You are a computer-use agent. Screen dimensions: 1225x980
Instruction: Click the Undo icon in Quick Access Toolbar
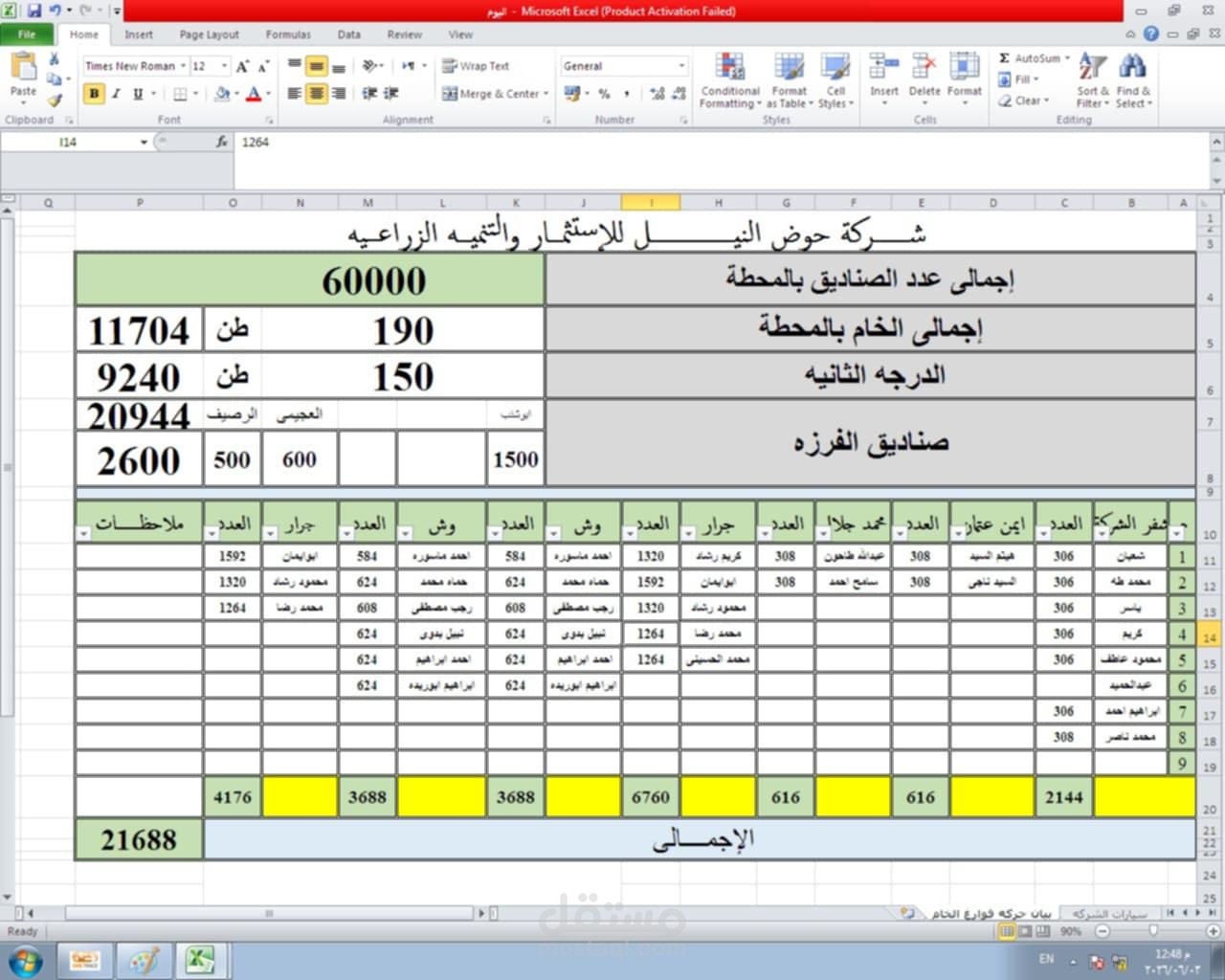pyautogui.click(x=56, y=11)
